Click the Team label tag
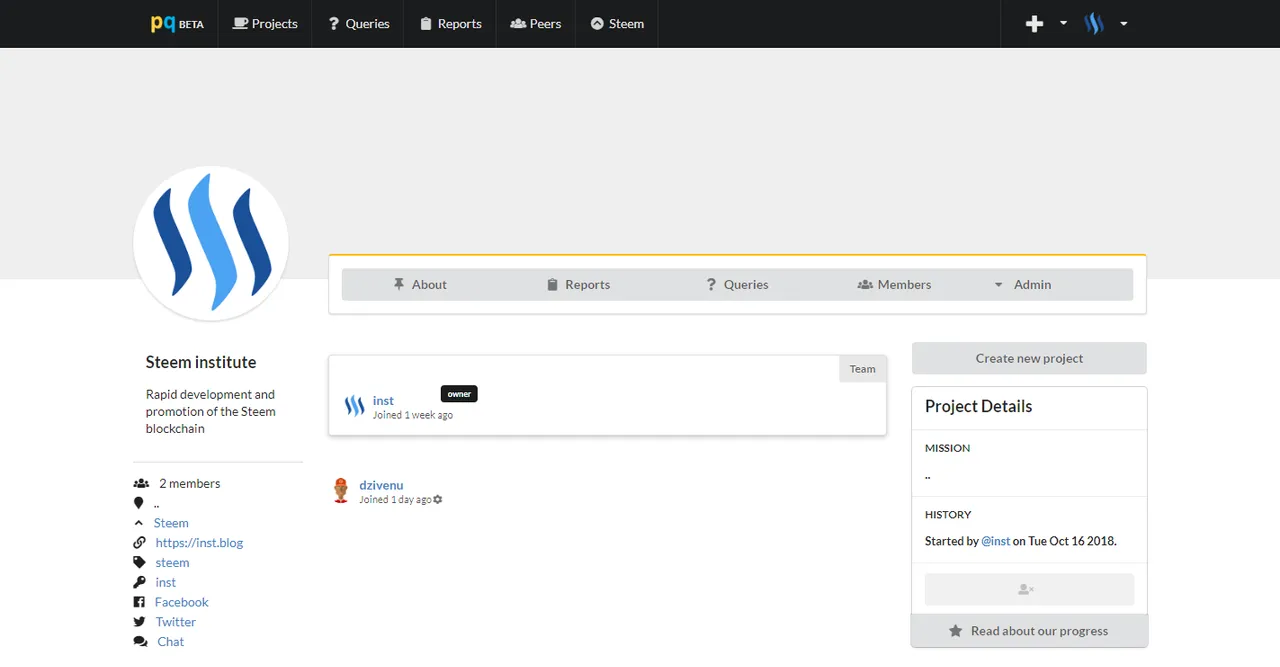 862,369
